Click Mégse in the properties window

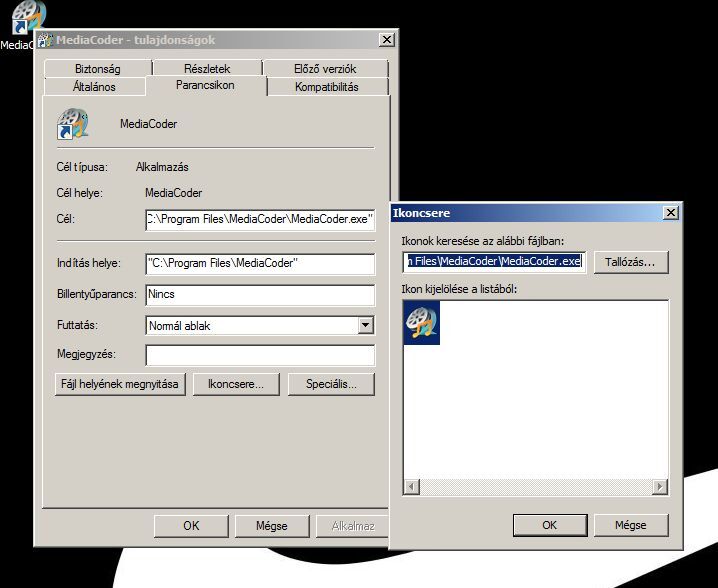click(x=272, y=526)
